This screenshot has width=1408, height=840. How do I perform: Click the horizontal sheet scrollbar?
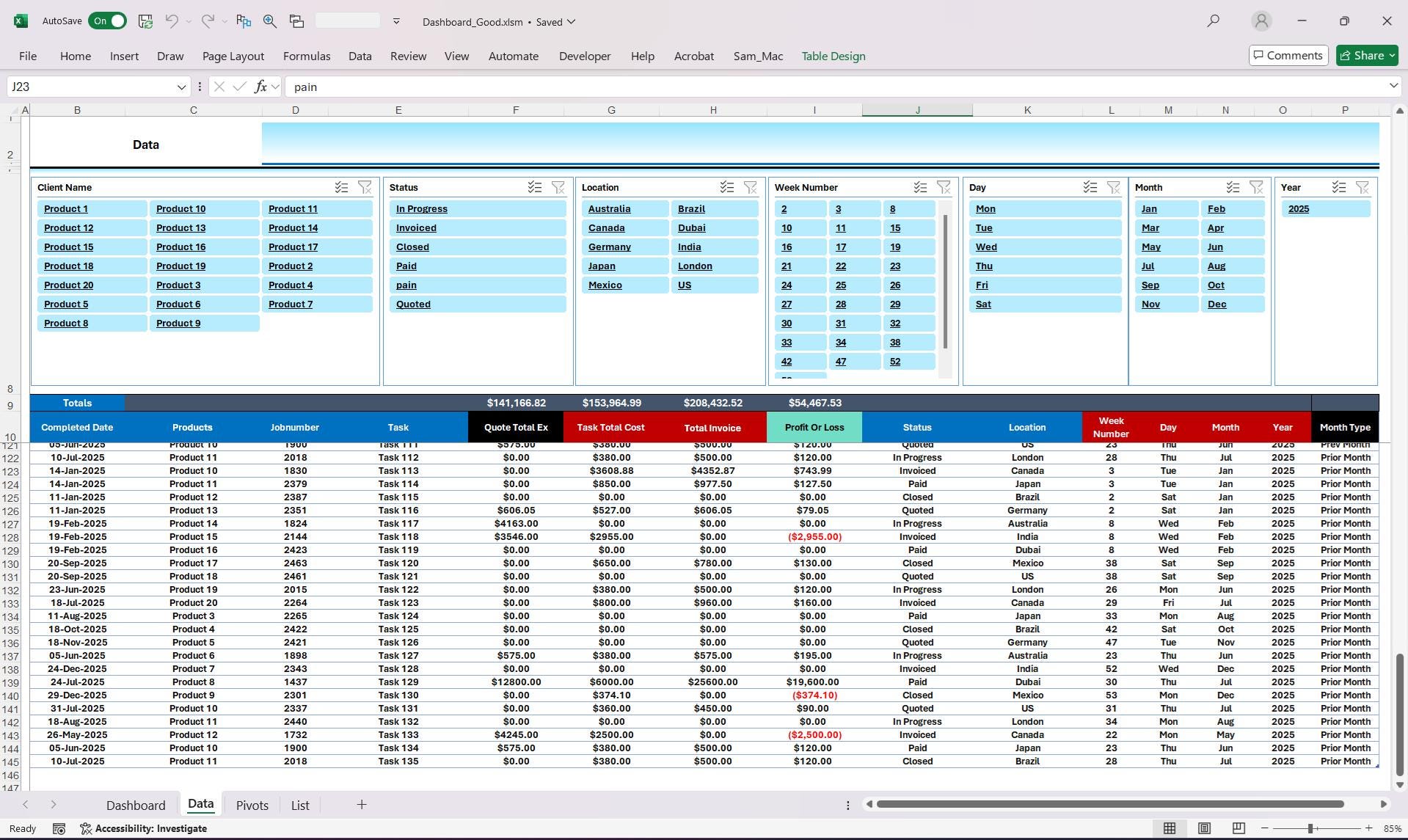(1110, 805)
